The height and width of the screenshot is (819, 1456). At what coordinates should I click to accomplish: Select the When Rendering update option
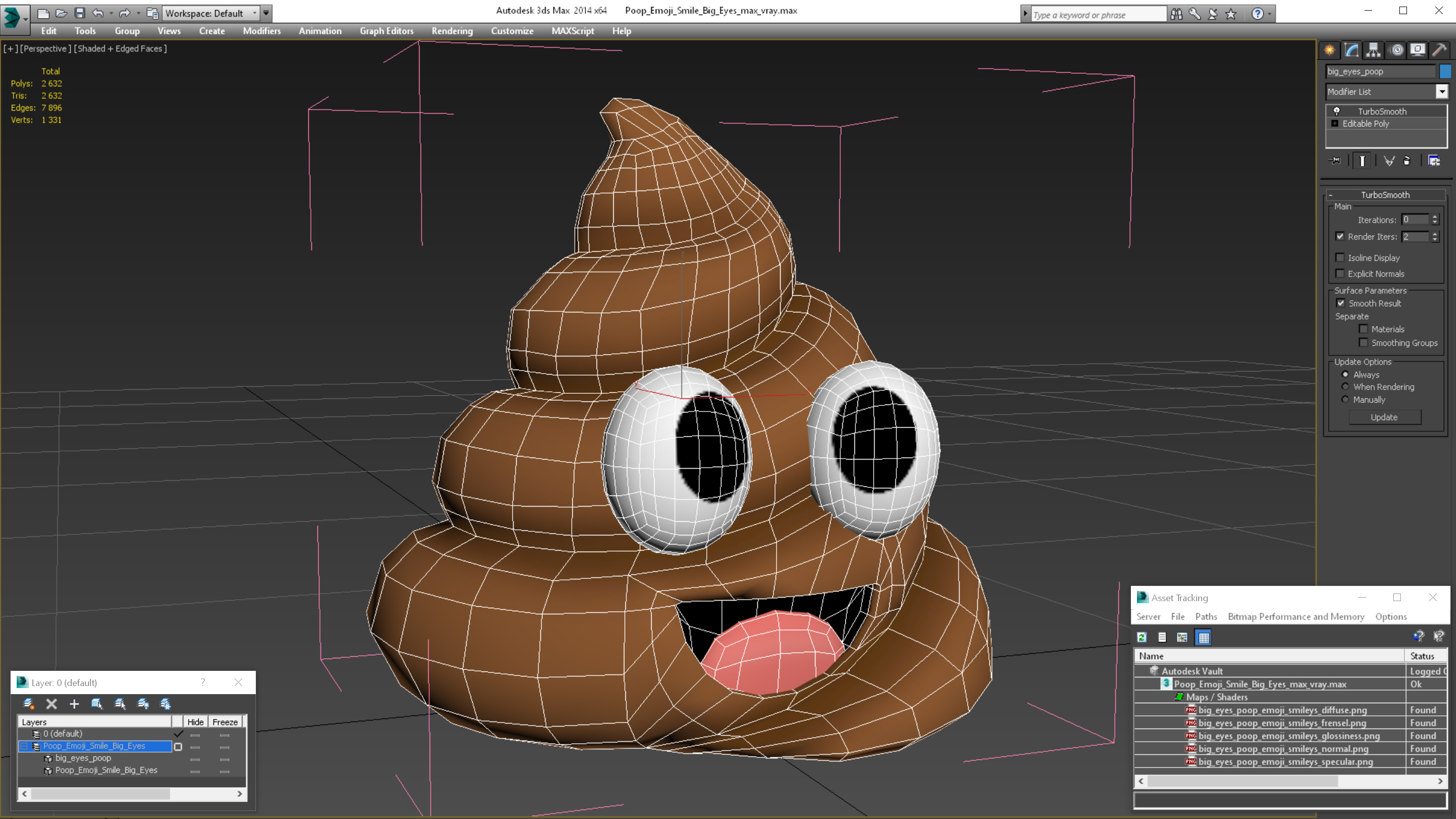coord(1345,387)
